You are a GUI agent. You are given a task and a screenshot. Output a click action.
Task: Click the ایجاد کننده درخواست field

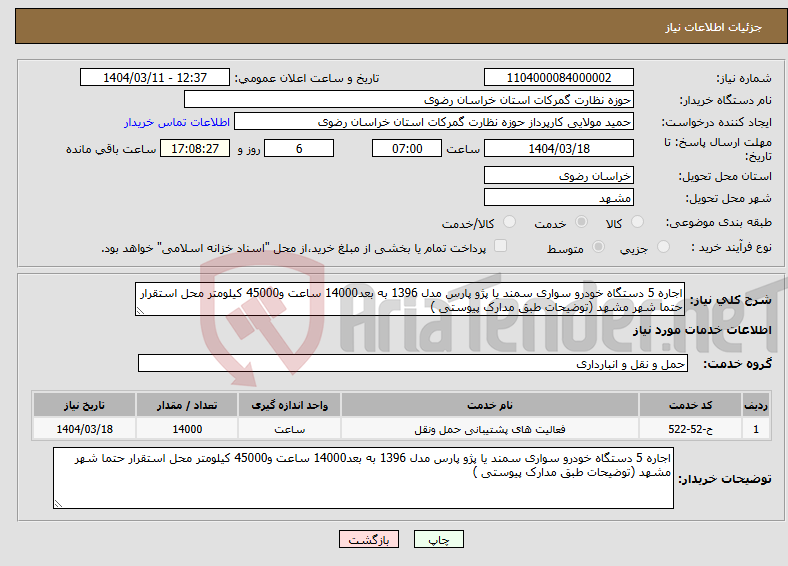434,122
